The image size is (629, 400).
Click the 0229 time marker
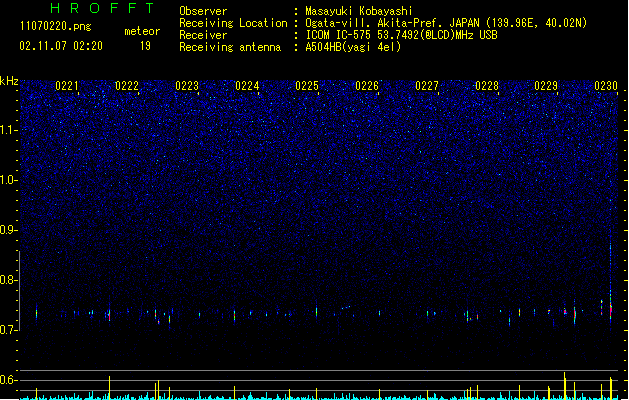pos(546,86)
